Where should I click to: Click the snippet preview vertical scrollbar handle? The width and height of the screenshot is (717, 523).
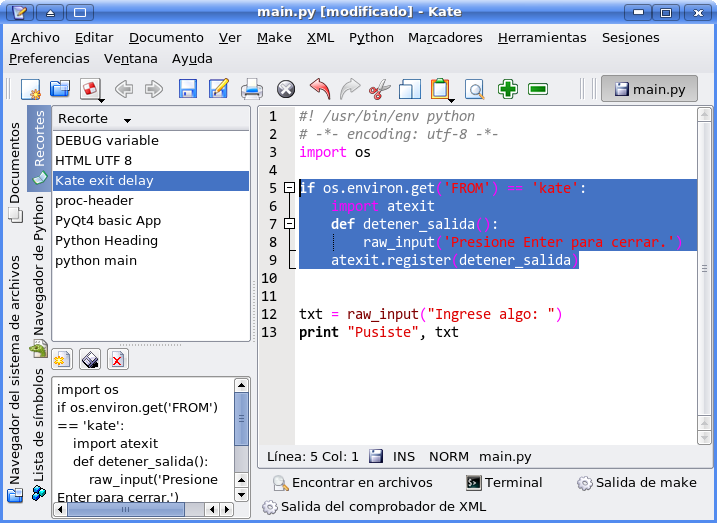point(241,418)
